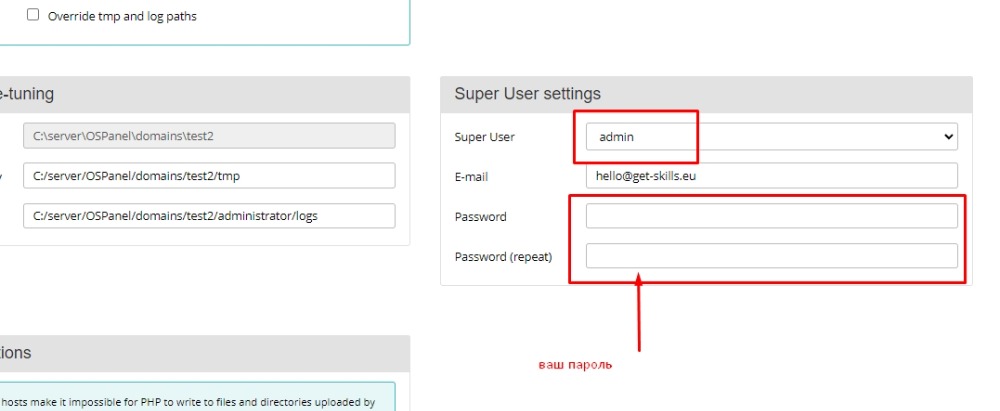Focus the Password input field
This screenshot has height=411, width=1000.
[770, 216]
